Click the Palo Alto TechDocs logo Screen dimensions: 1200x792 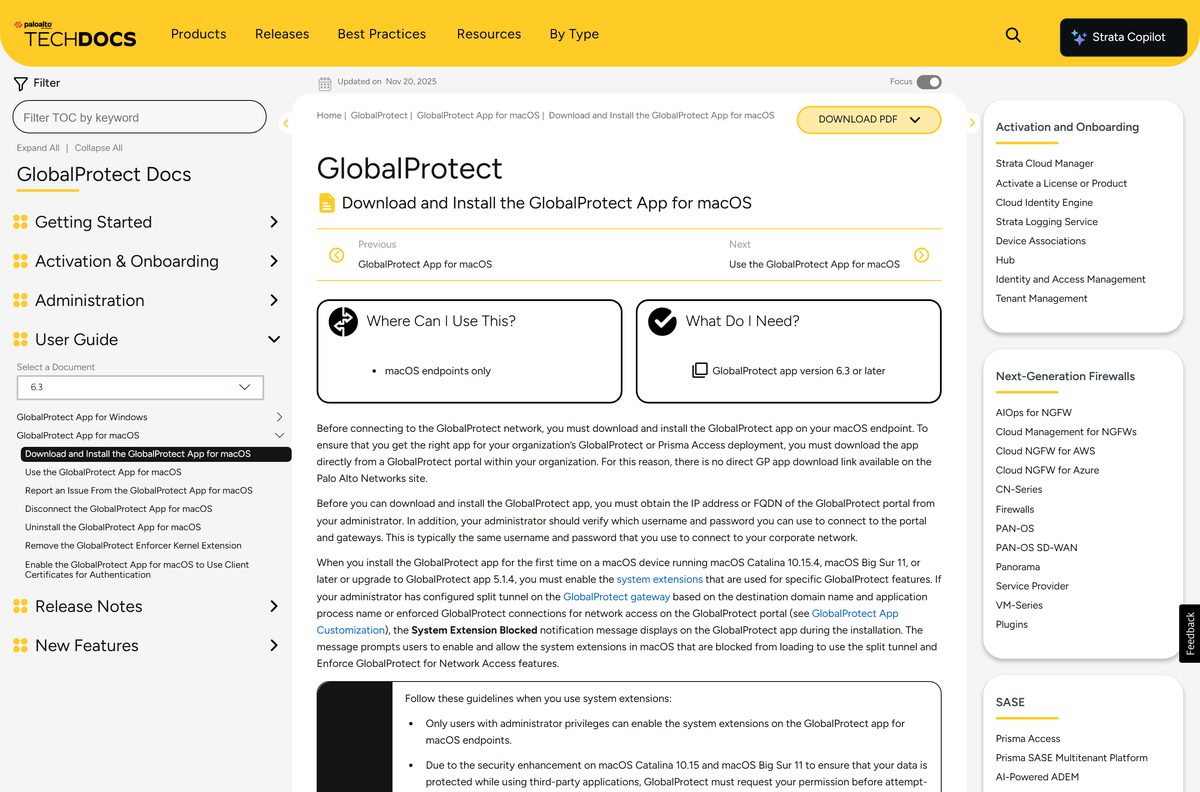(75, 34)
